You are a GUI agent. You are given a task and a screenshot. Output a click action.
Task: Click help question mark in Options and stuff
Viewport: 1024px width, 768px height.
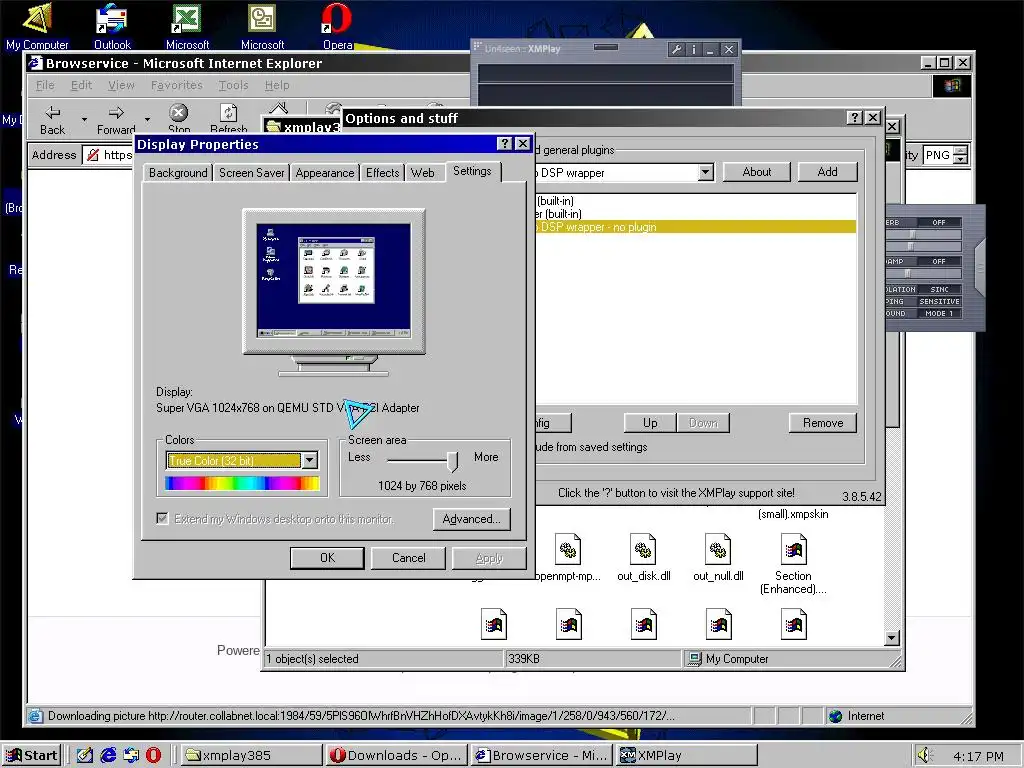click(855, 118)
